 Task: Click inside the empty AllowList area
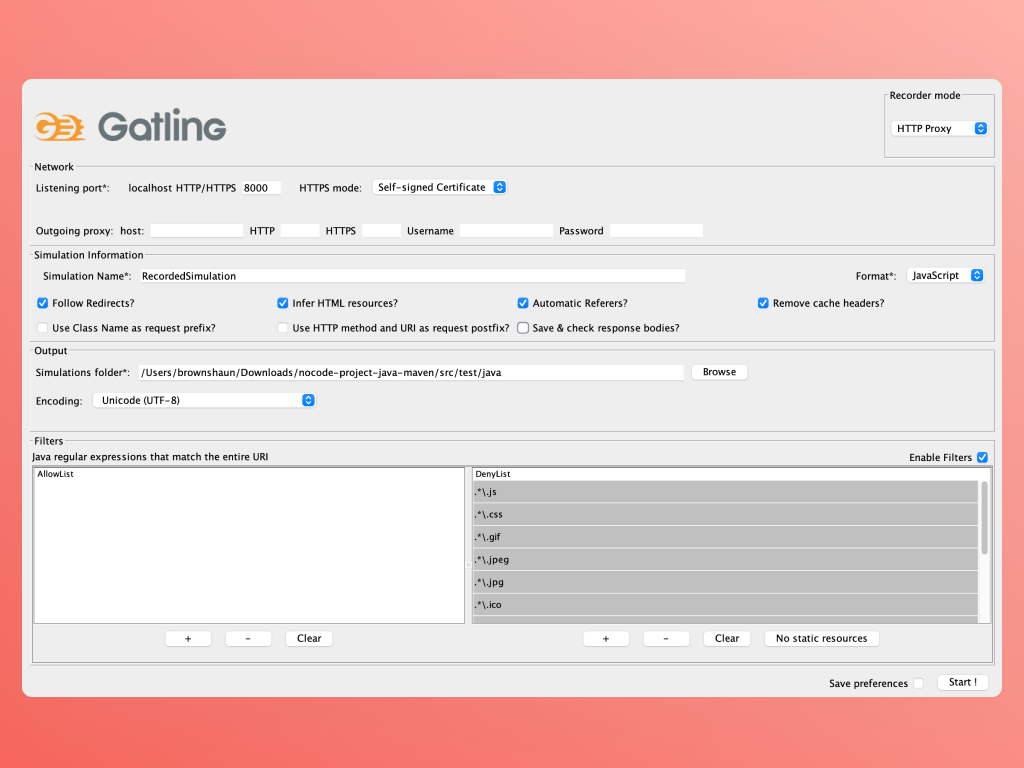pos(249,551)
